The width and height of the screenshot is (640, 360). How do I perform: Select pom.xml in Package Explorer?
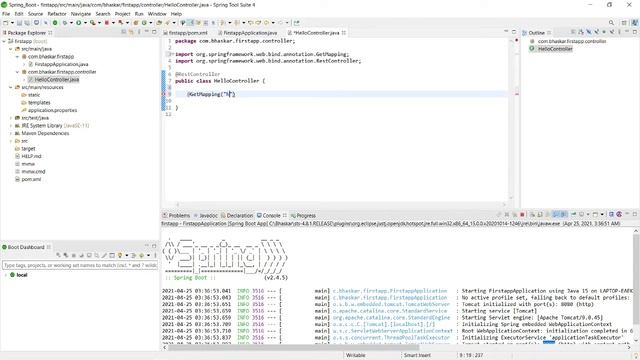[31, 179]
